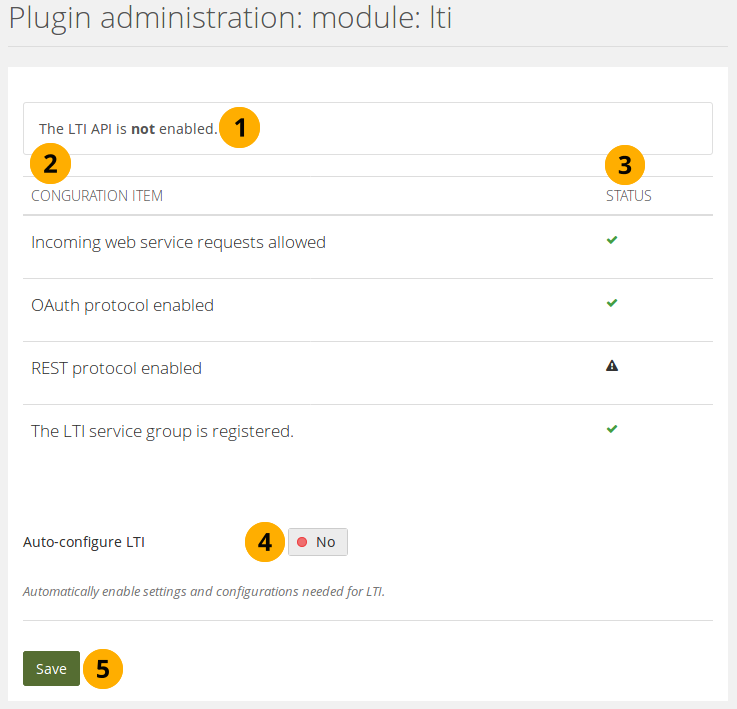The image size is (737, 709).
Task: Click the Status column header
Action: tap(628, 196)
